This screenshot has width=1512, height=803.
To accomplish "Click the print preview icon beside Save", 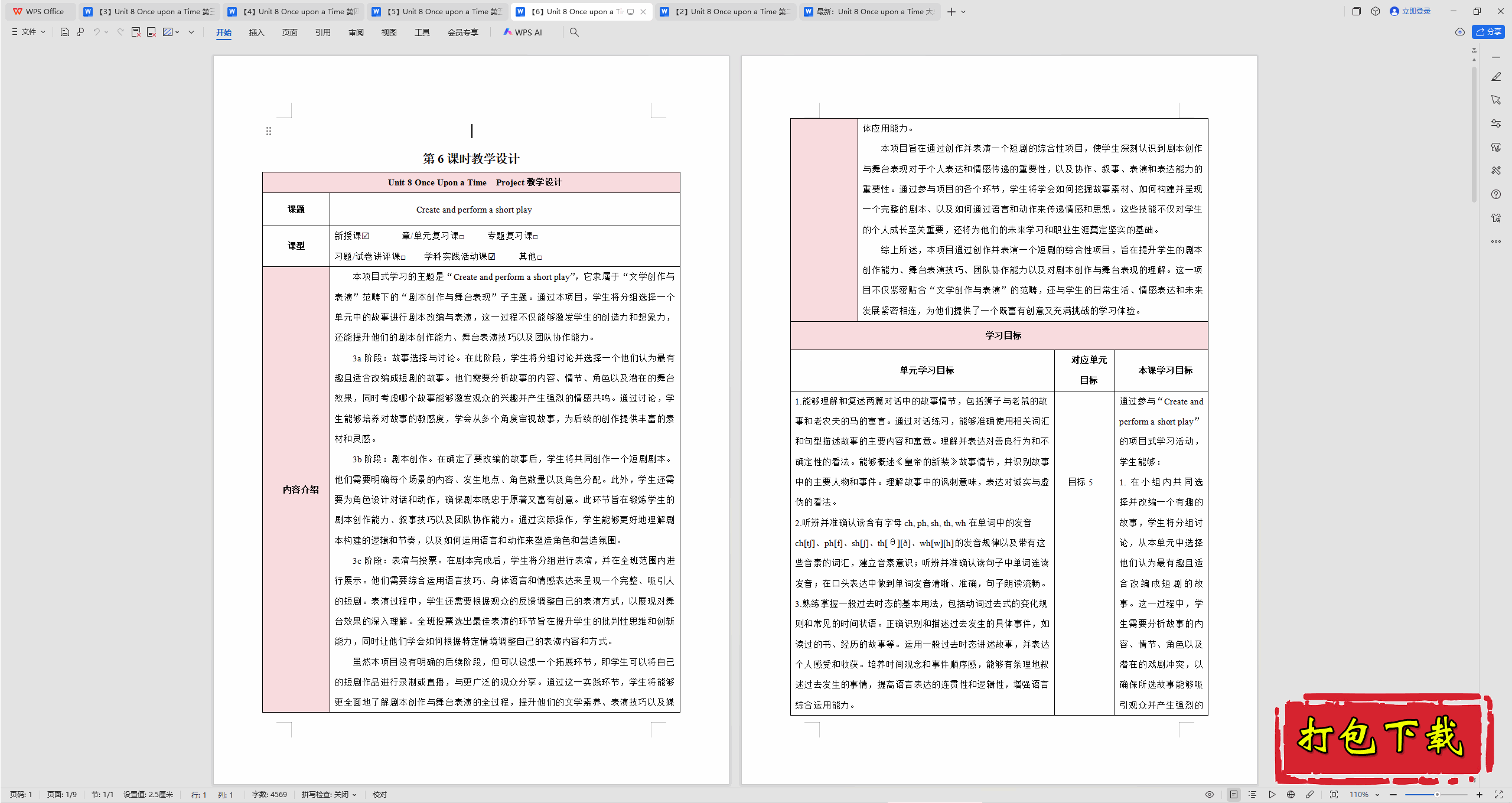I will click(x=80, y=32).
